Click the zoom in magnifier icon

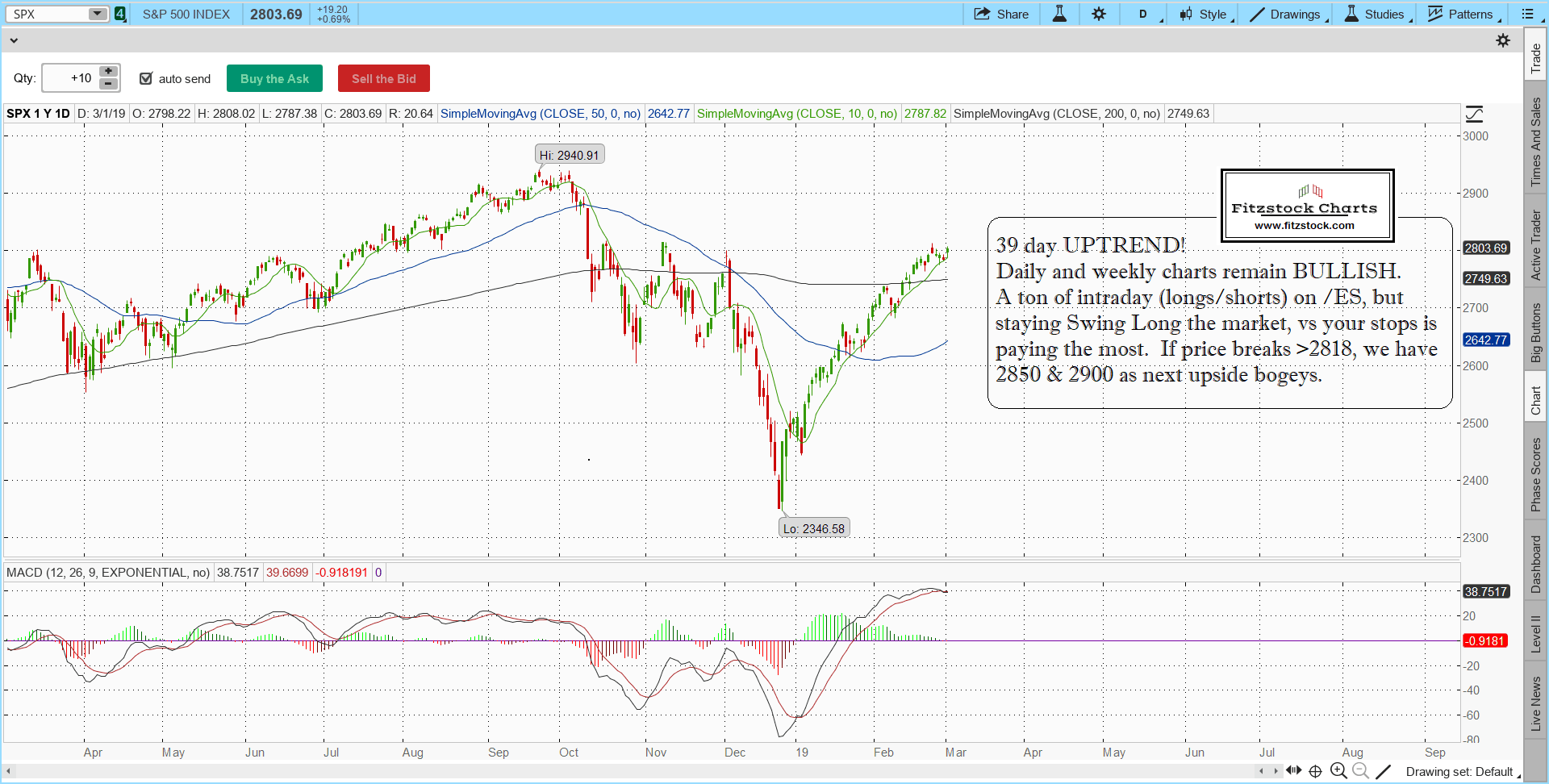point(1338,771)
